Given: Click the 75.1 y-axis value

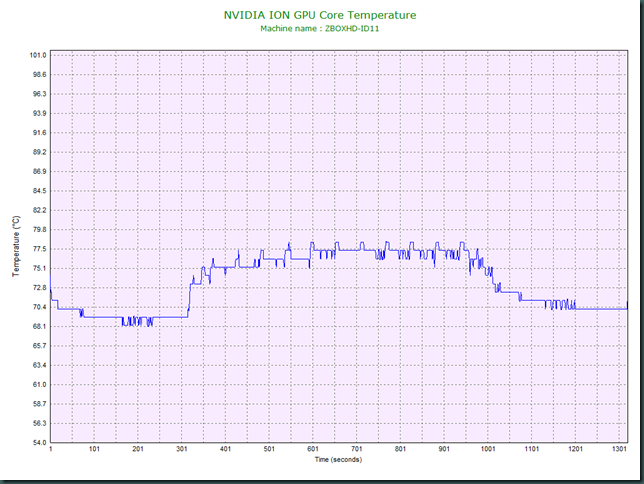Looking at the screenshot, I should tap(39, 268).
